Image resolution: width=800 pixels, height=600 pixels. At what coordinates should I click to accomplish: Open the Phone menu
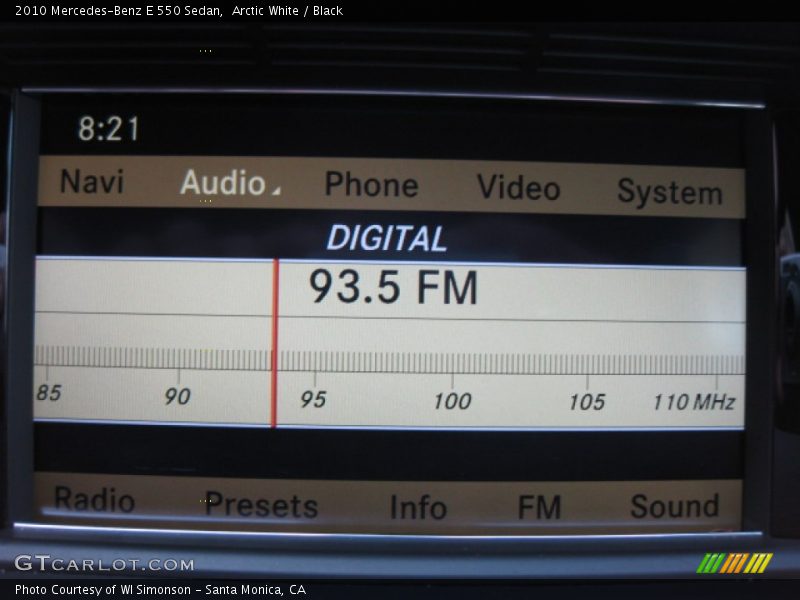tap(371, 184)
